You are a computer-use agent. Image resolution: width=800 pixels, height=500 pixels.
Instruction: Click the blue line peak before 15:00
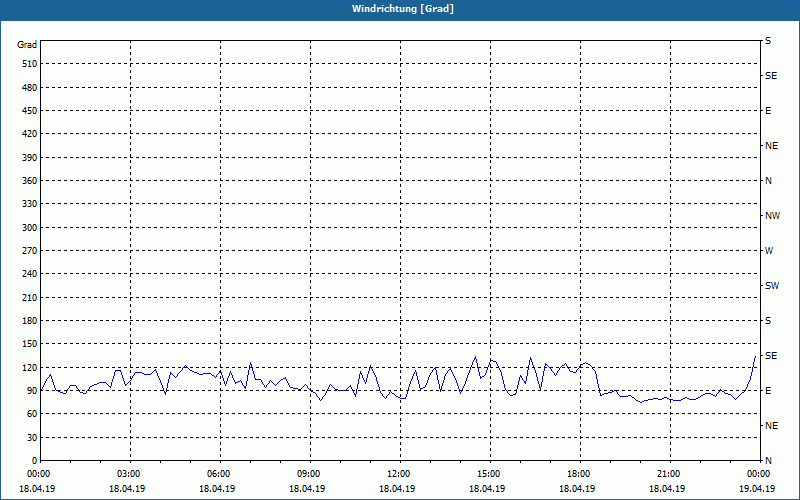point(476,357)
